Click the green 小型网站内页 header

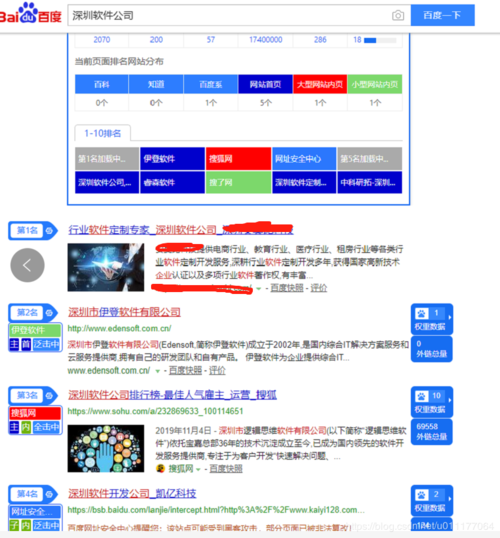[375, 84]
